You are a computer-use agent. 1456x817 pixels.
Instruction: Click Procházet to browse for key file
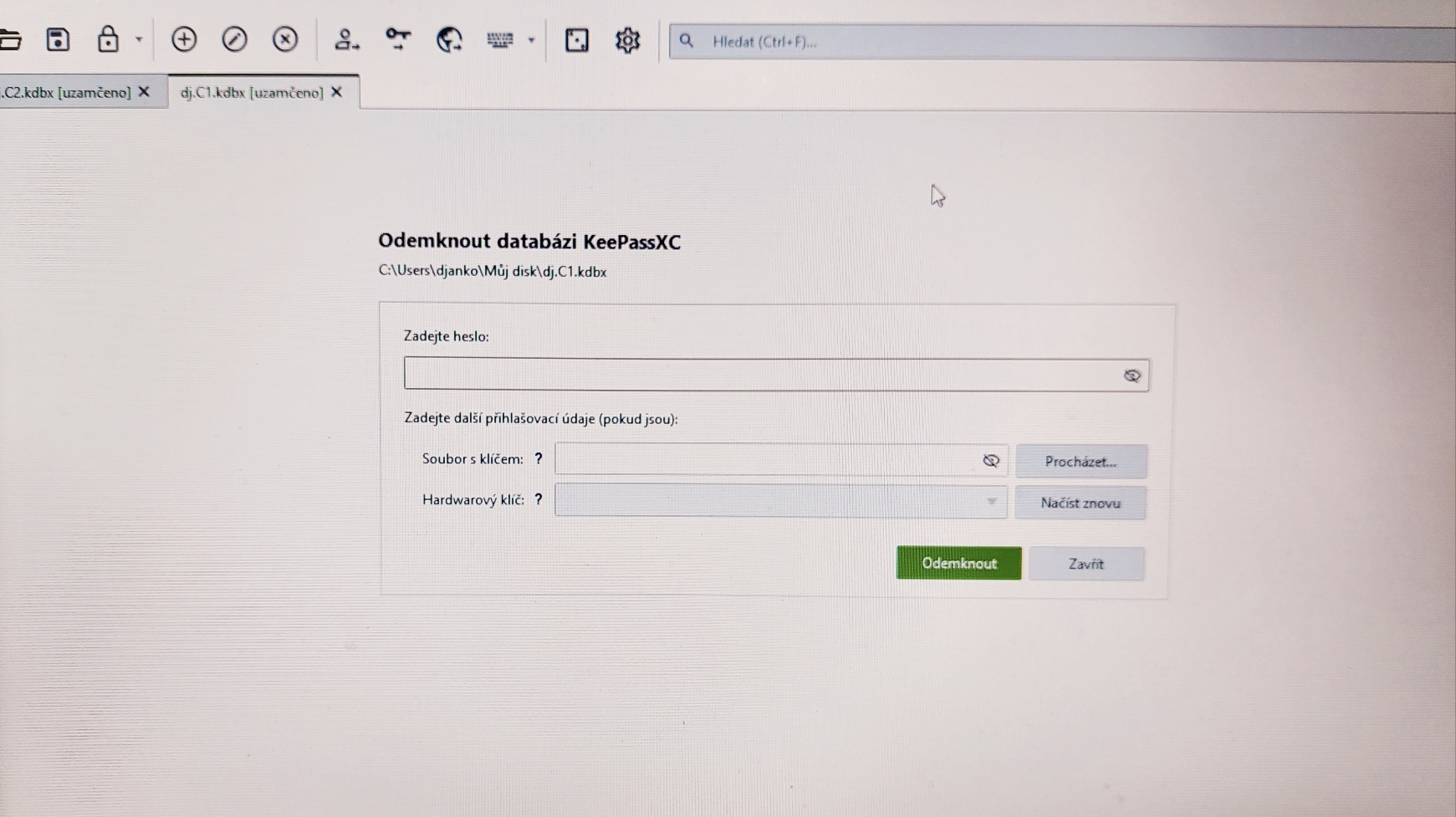pyautogui.click(x=1081, y=461)
